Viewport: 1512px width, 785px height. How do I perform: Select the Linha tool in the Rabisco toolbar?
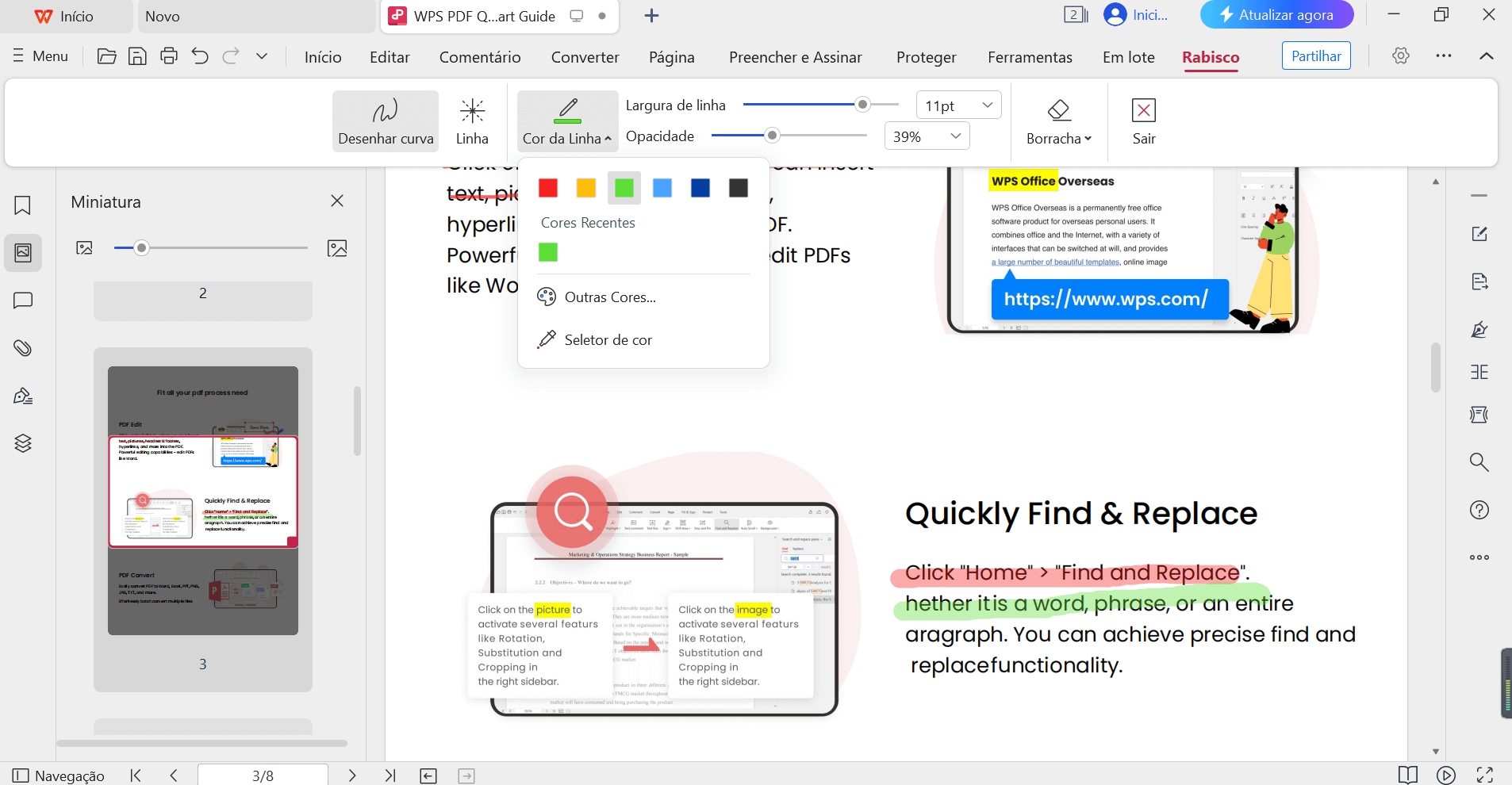coord(471,121)
